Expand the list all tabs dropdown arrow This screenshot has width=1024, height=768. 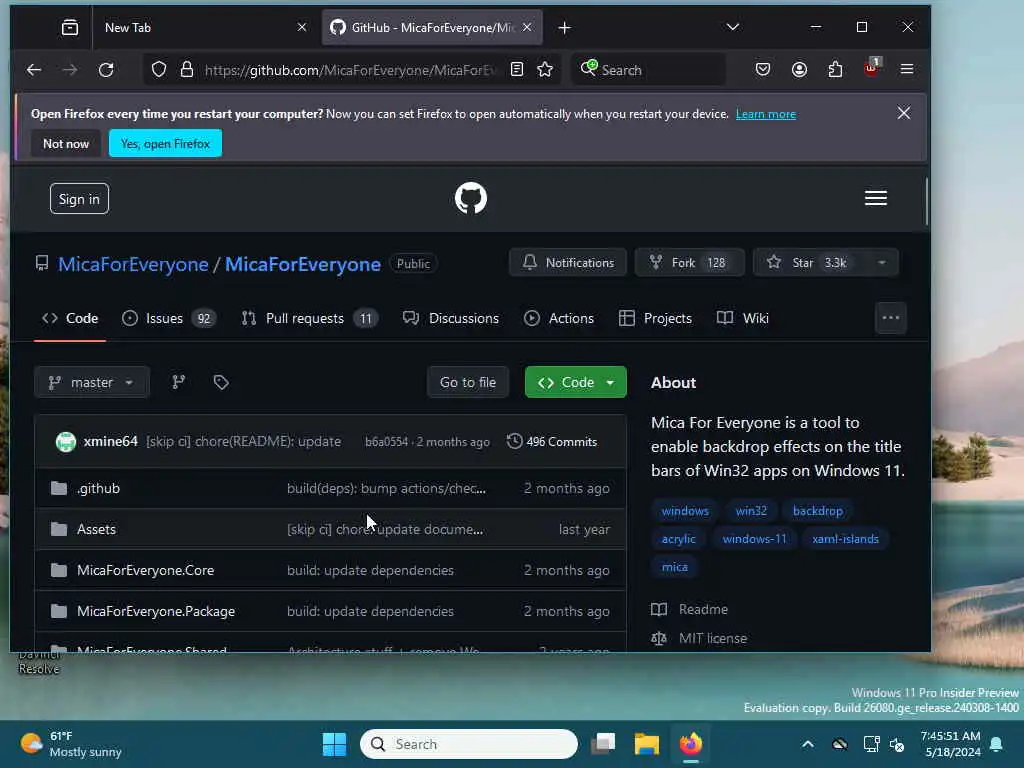click(733, 27)
